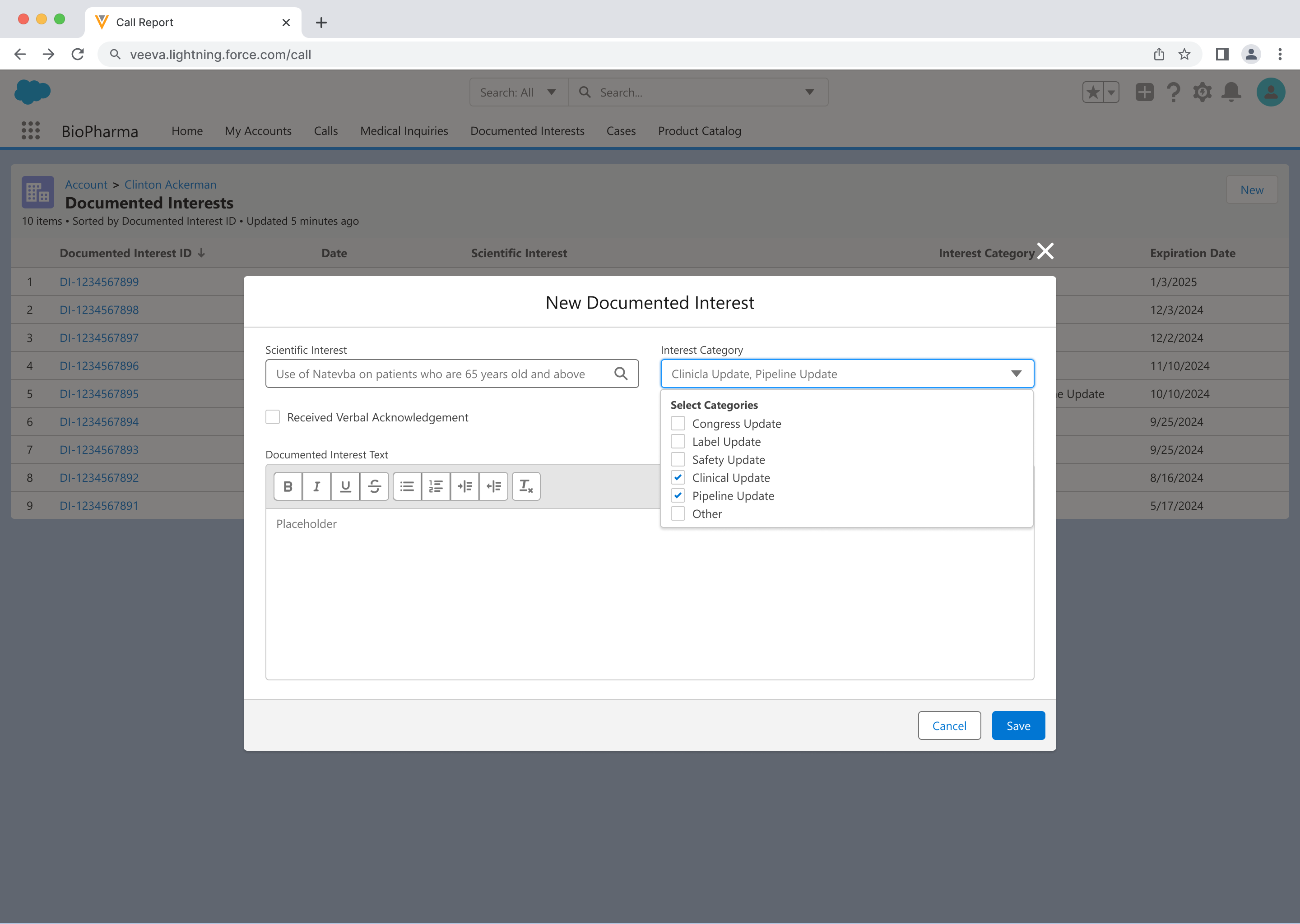Open the Search: All scope dropdown

tap(518, 92)
